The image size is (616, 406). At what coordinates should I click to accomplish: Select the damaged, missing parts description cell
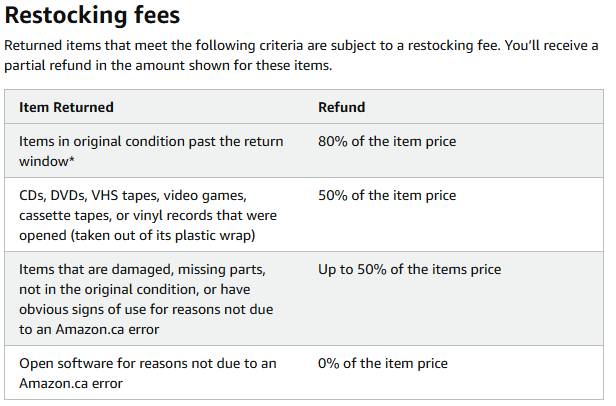click(x=146, y=299)
